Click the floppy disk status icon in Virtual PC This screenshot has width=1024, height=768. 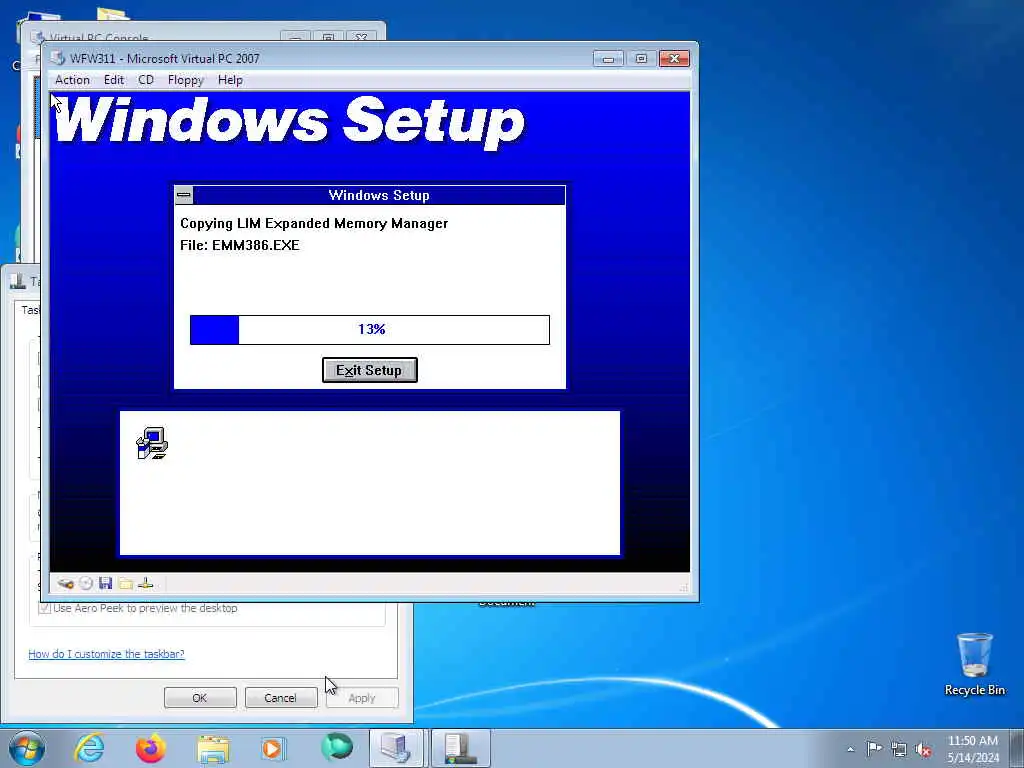[x=106, y=584]
